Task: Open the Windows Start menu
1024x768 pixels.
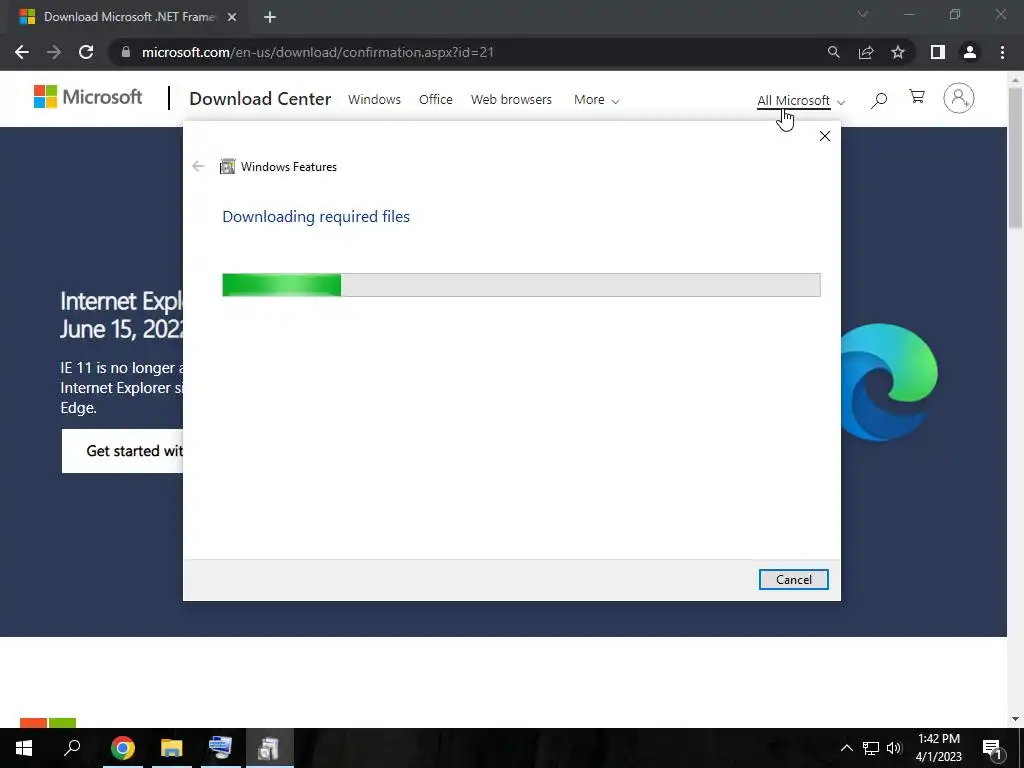Action: pos(24,748)
